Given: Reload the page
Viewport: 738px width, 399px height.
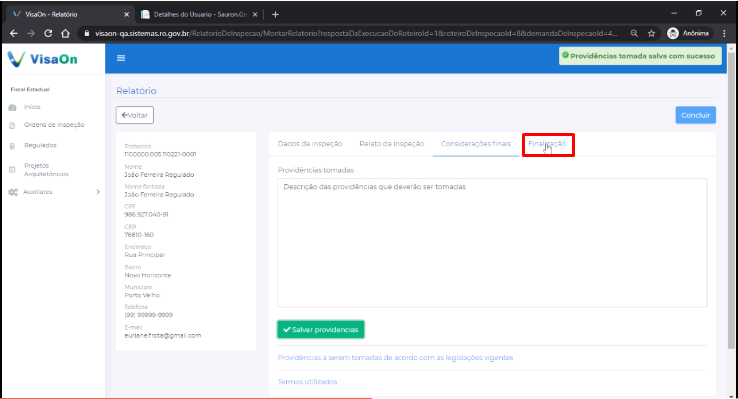Looking at the screenshot, I should pyautogui.click(x=48, y=33).
